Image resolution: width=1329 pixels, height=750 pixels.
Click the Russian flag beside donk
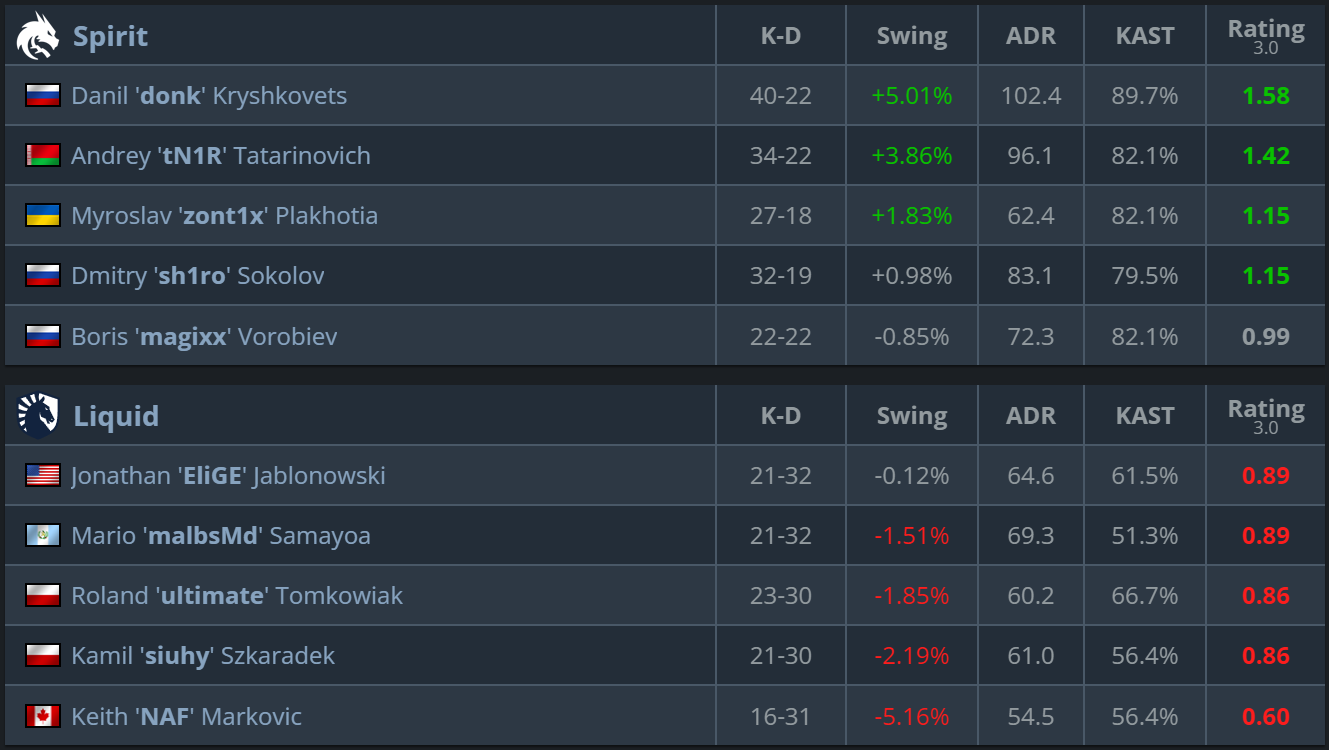click(x=43, y=96)
